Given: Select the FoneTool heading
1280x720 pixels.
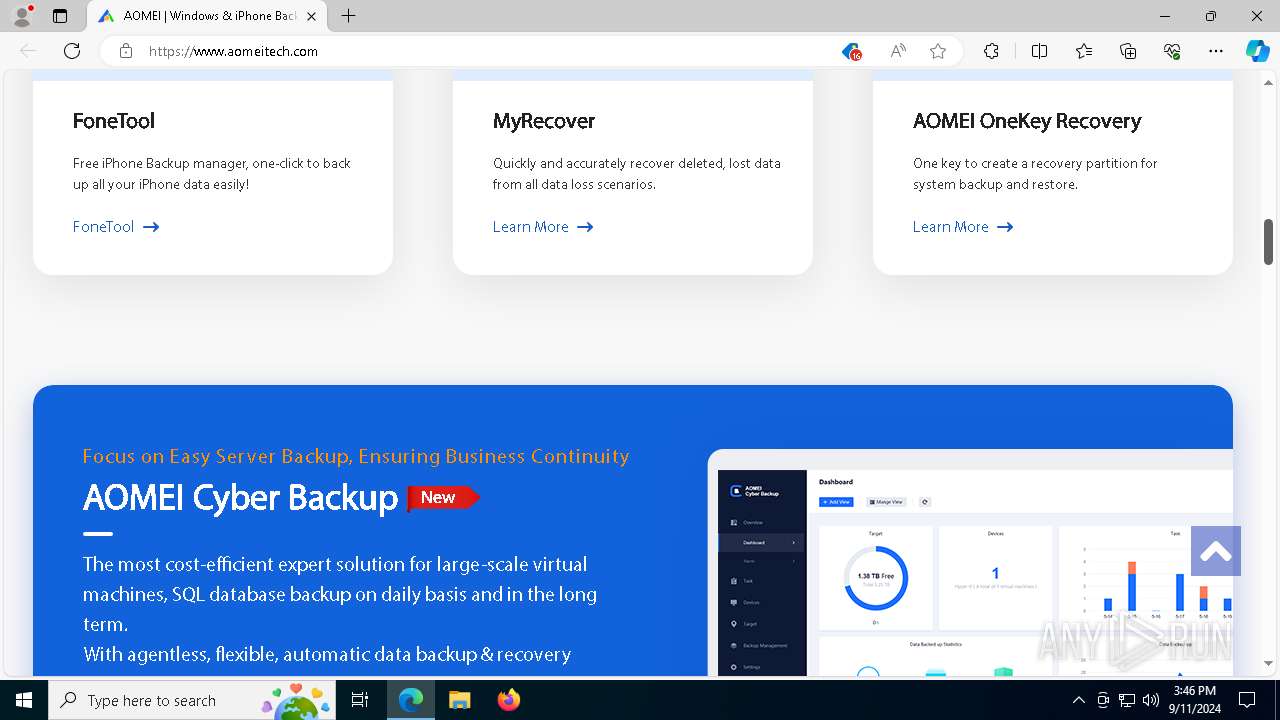Looking at the screenshot, I should click(114, 121).
